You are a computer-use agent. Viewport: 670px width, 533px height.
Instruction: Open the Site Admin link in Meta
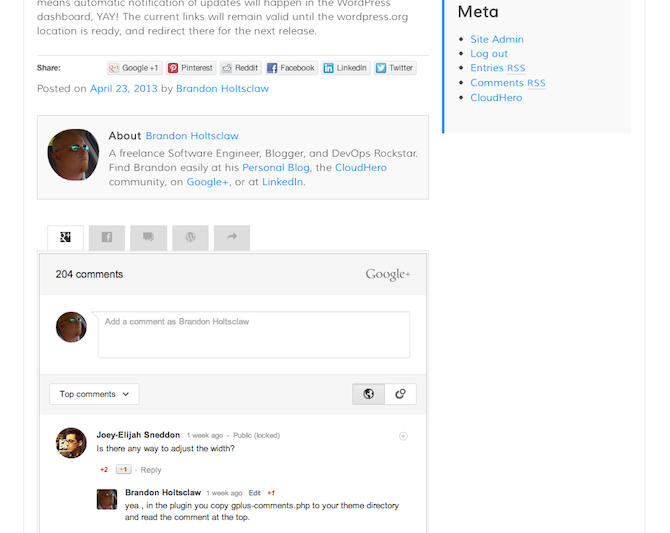tap(497, 39)
